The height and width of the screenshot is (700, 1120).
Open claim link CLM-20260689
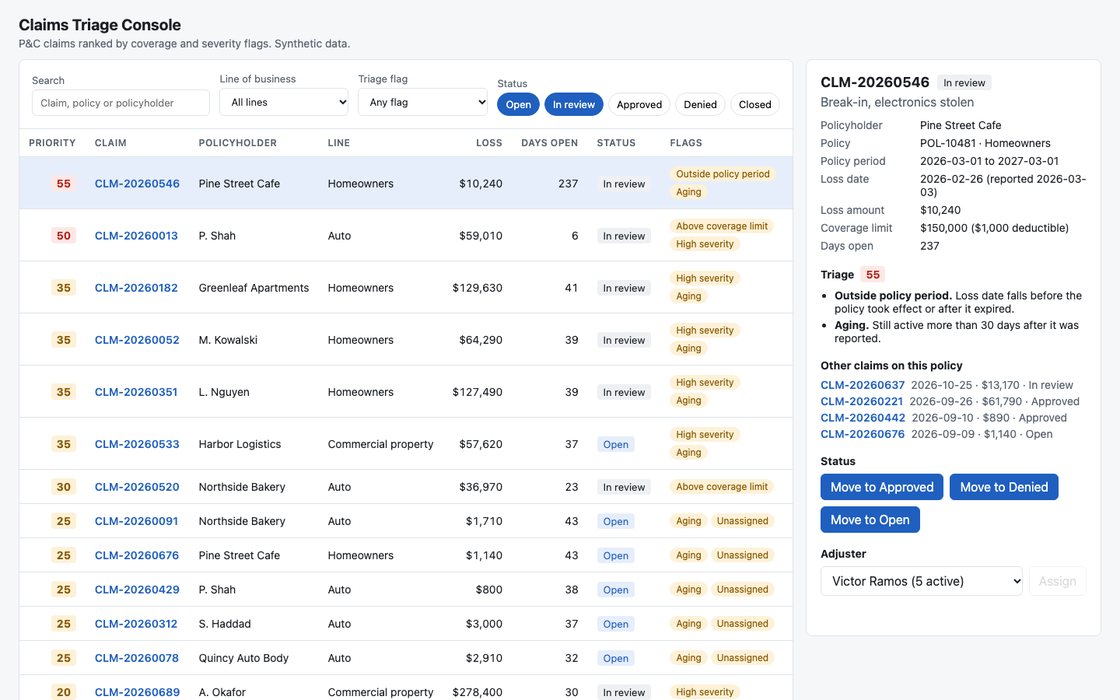pyautogui.click(x=137, y=692)
